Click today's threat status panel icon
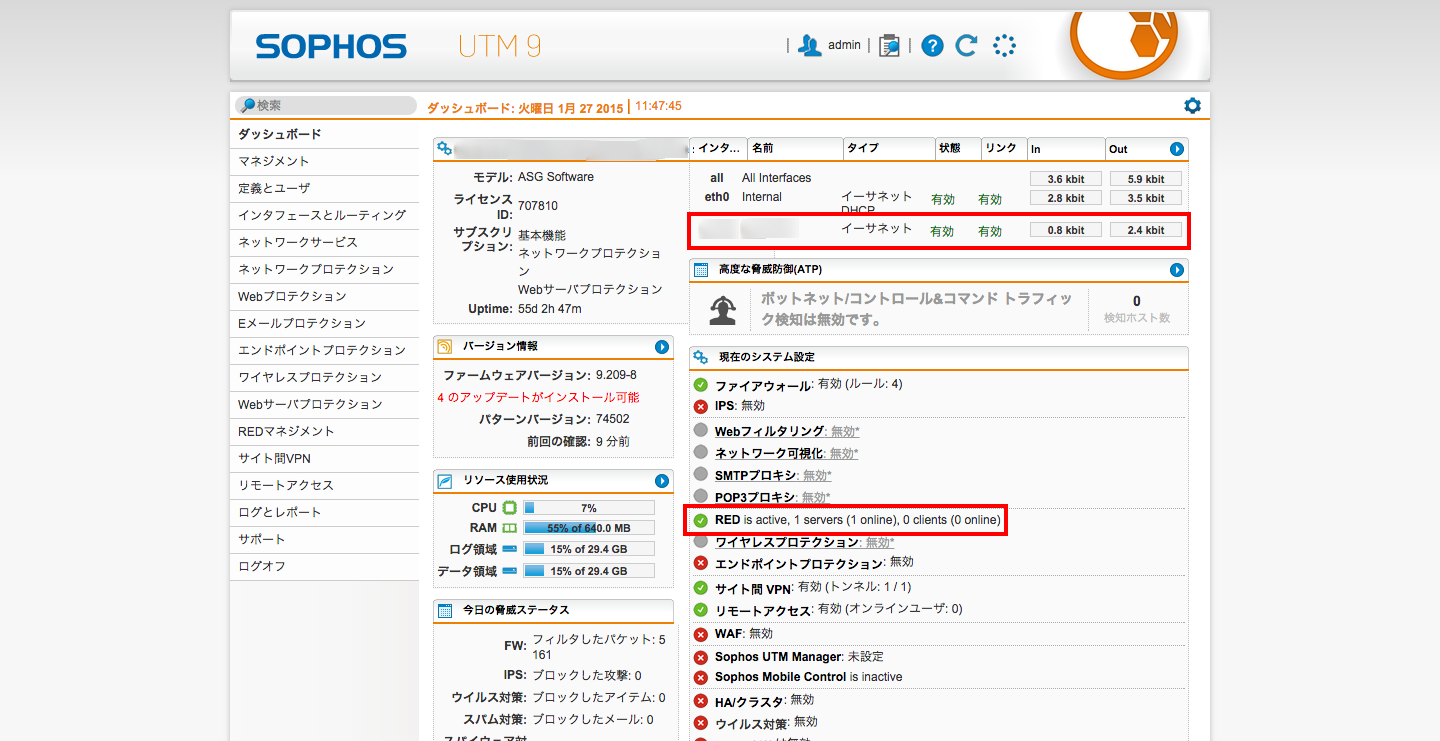This screenshot has height=741, width=1440. [x=445, y=610]
